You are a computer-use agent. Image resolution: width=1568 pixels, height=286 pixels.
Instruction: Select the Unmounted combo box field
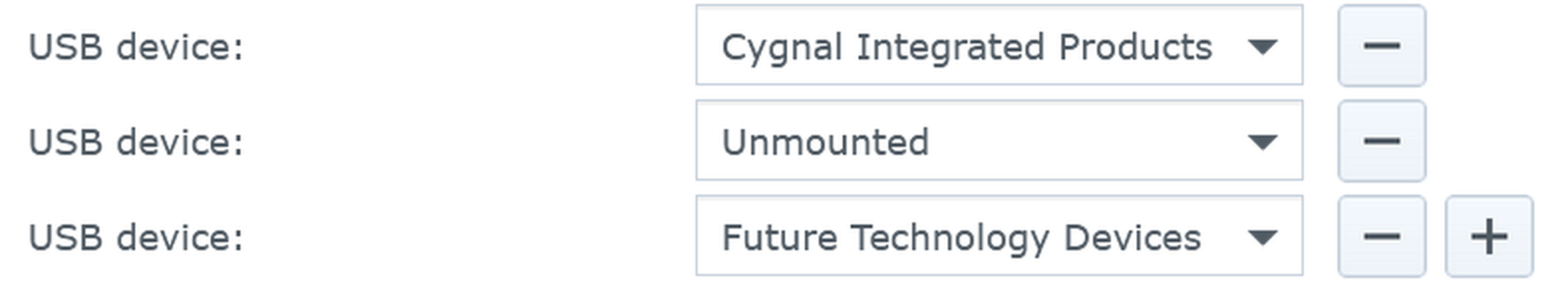click(999, 140)
